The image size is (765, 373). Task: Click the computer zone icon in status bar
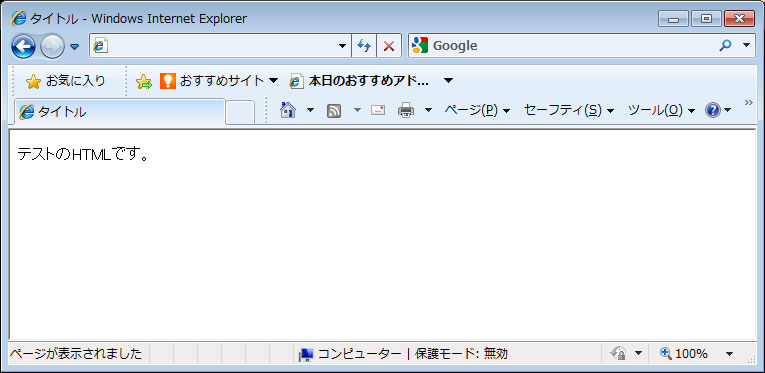click(306, 354)
